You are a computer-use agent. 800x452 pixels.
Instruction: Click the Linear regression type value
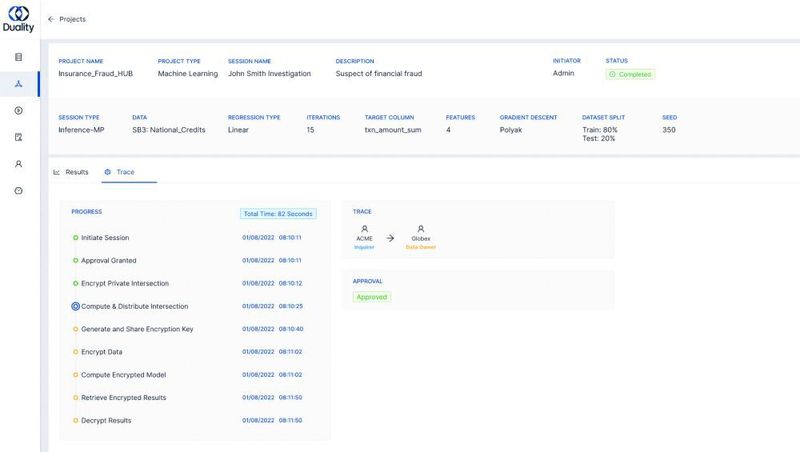click(x=238, y=130)
